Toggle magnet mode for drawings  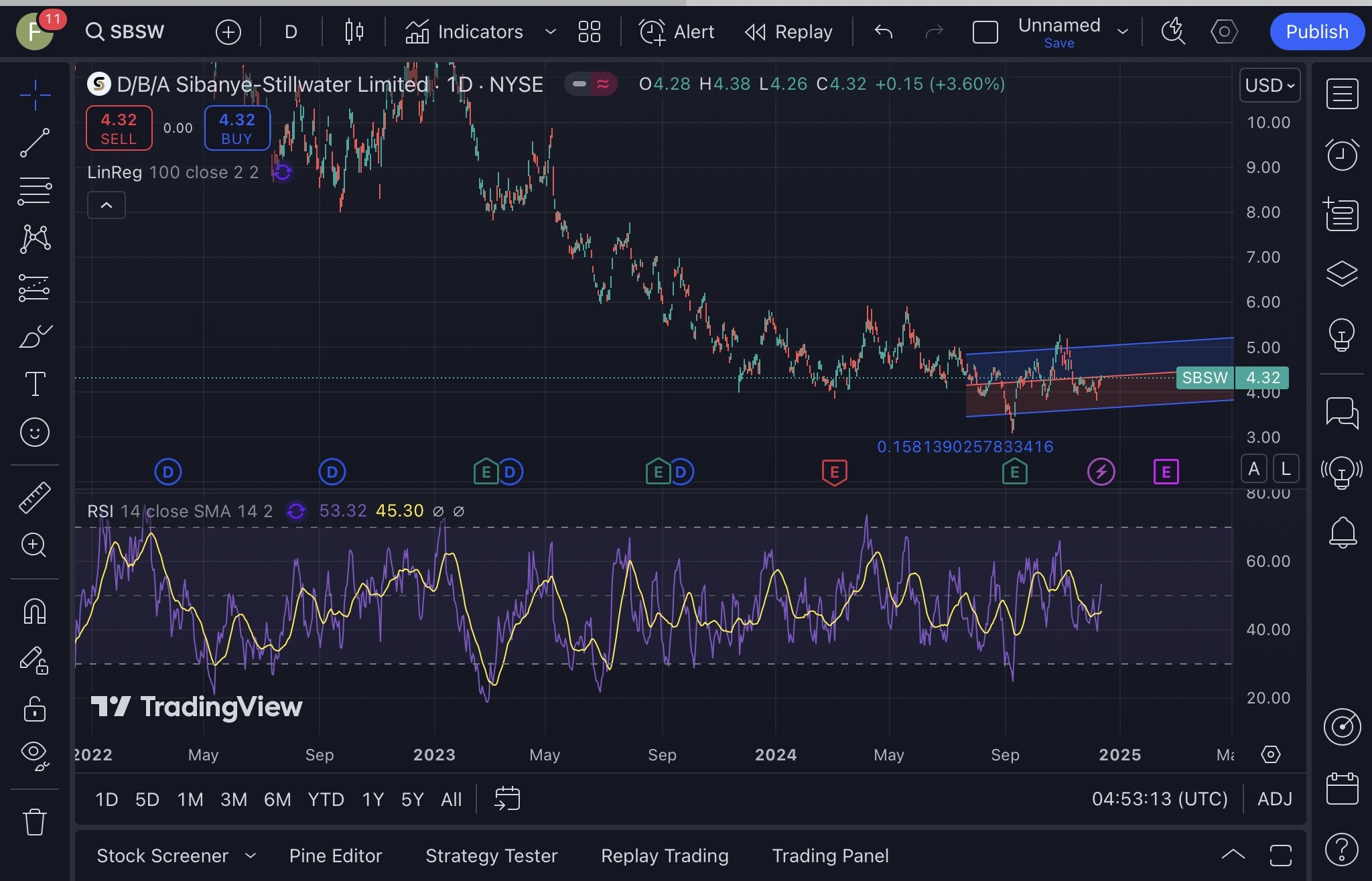pos(35,611)
